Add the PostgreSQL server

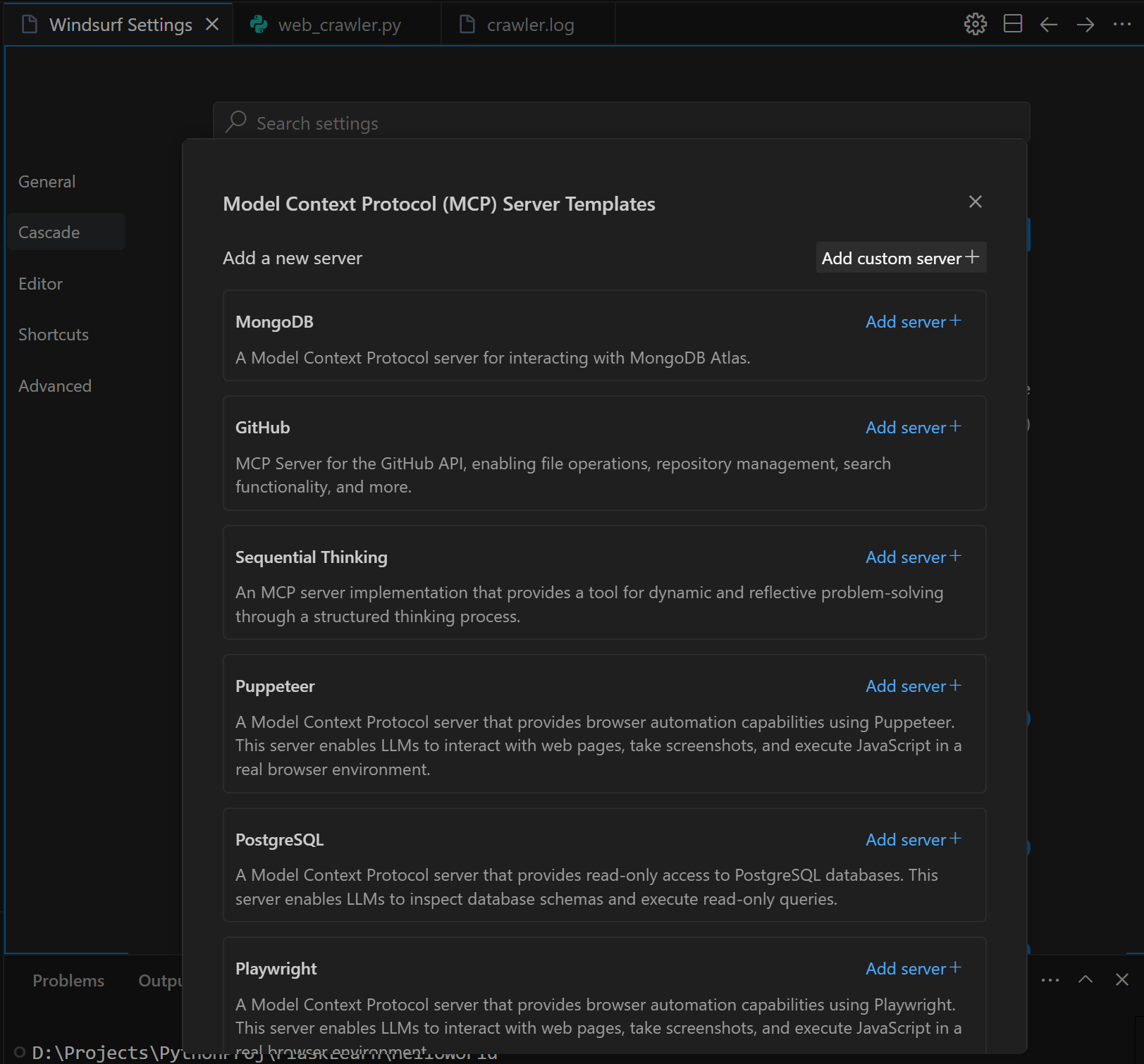click(914, 840)
